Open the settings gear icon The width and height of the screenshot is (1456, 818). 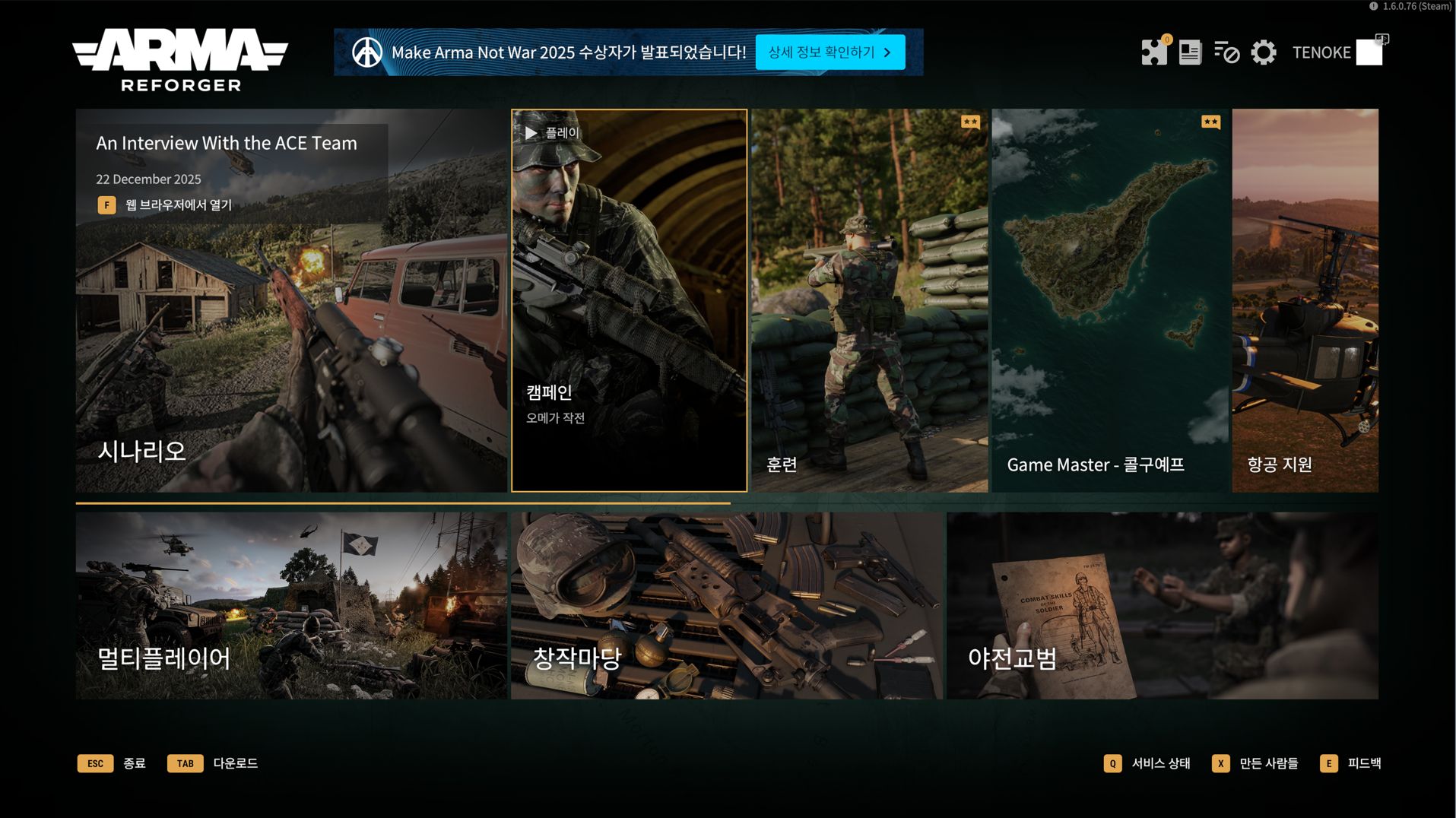(1264, 52)
